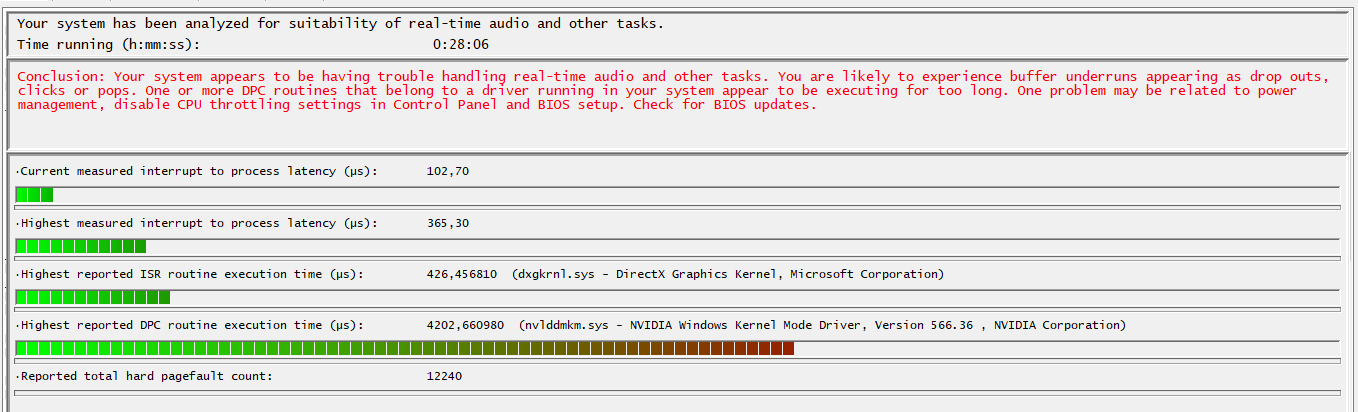Click the "Reported total hard pagefault count" label
This screenshot has width=1358, height=412.
144,376
